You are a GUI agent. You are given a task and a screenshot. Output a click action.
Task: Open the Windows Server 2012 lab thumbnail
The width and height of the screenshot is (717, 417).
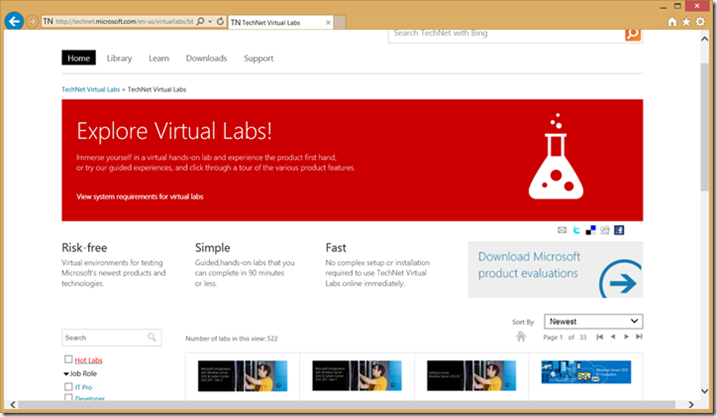[x=586, y=372]
